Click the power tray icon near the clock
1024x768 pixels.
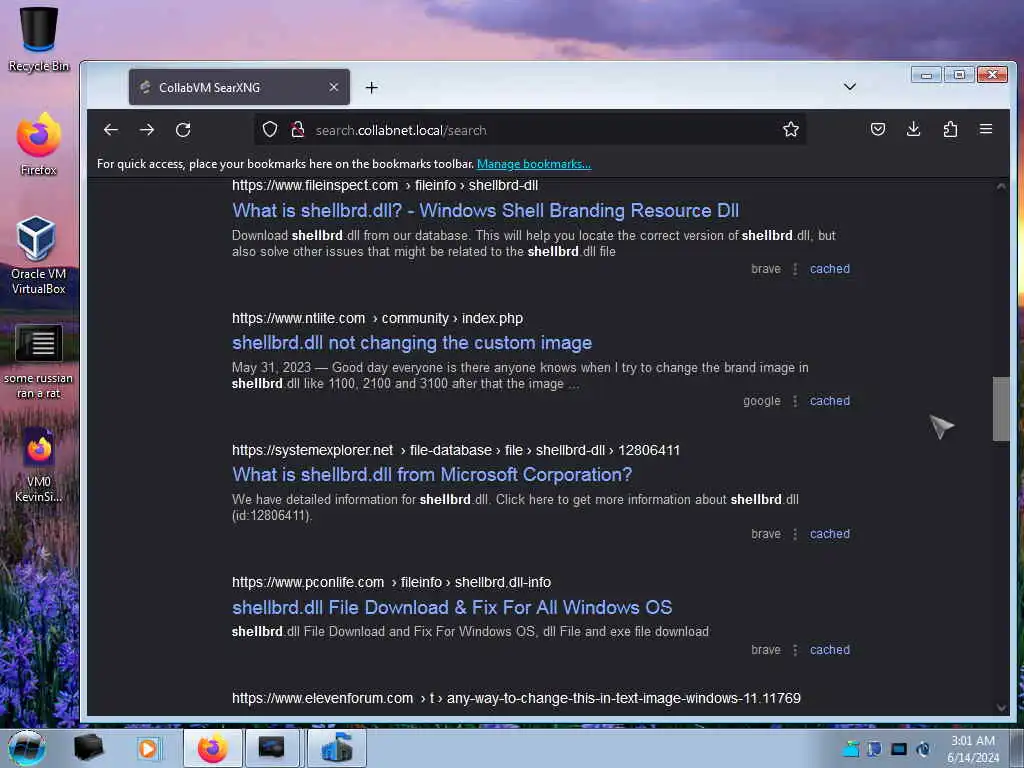(x=923, y=749)
